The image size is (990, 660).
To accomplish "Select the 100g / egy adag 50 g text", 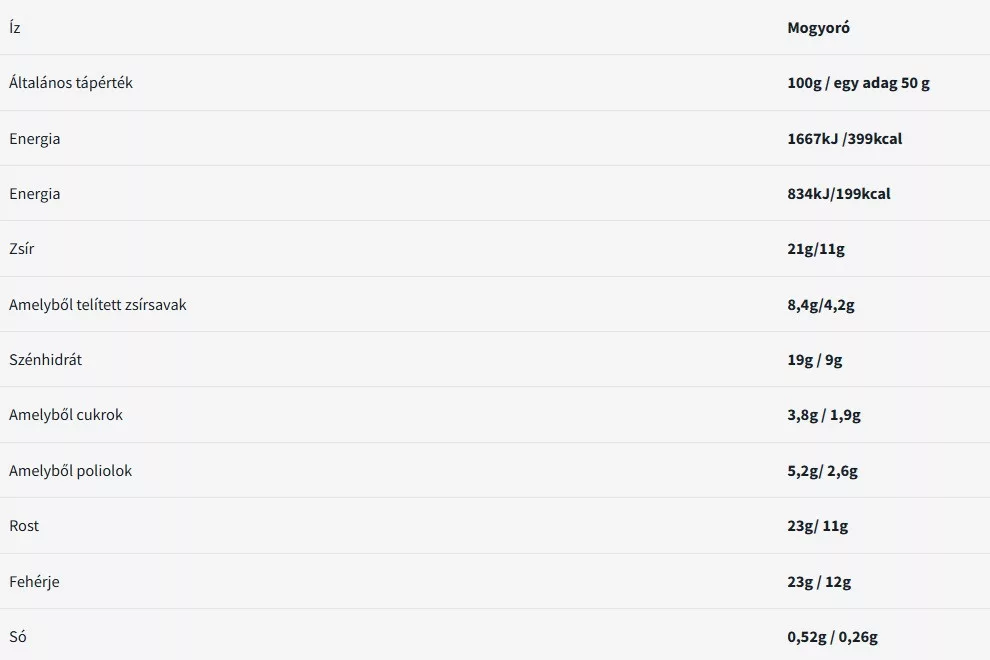I will tap(858, 83).
